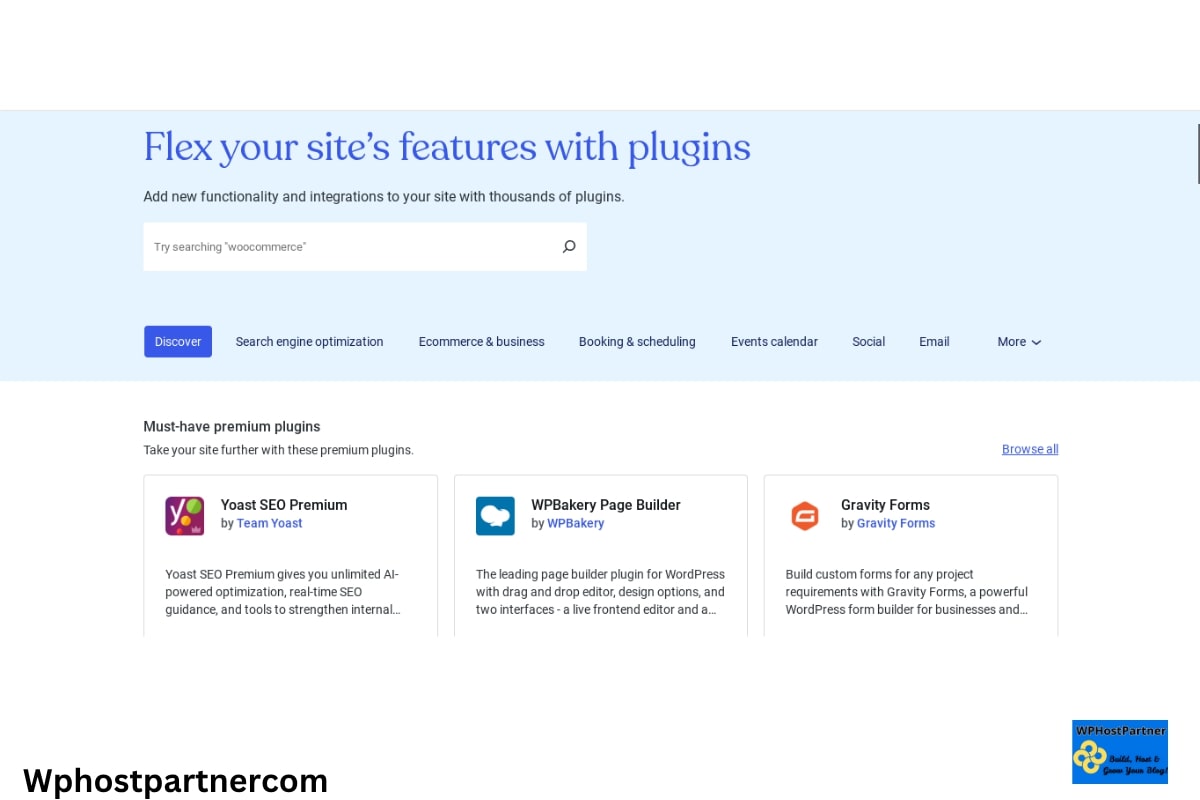Open the Email plugins category

[x=934, y=341]
